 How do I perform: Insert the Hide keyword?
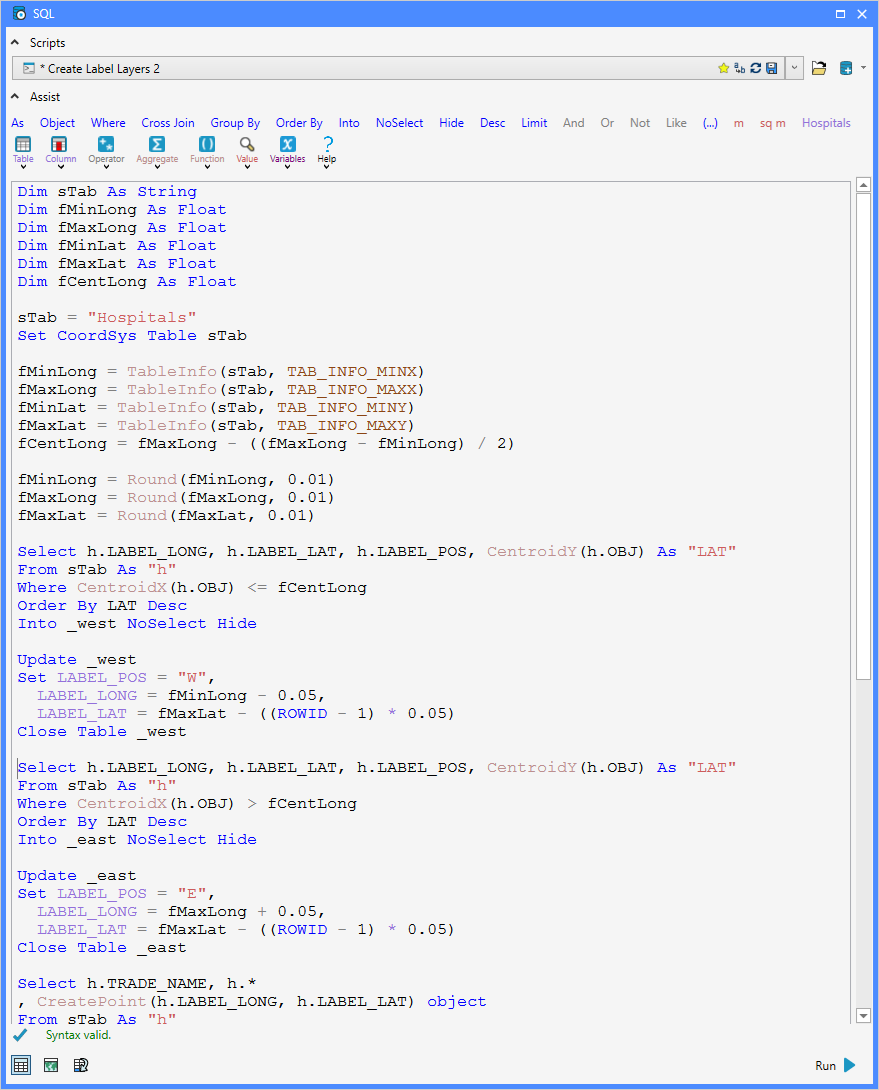[451, 123]
